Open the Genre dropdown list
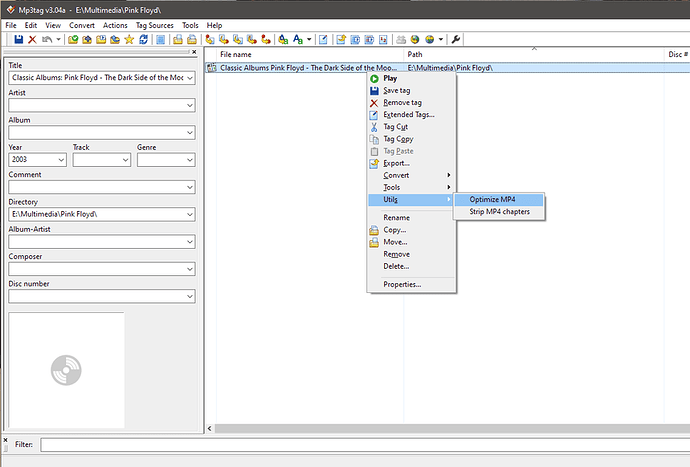The height and width of the screenshot is (467, 690). [188, 159]
